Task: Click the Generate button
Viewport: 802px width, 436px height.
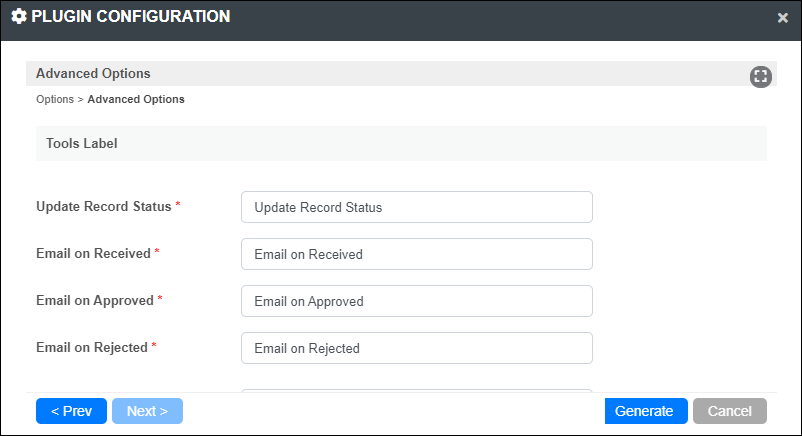Action: pyautogui.click(x=646, y=411)
